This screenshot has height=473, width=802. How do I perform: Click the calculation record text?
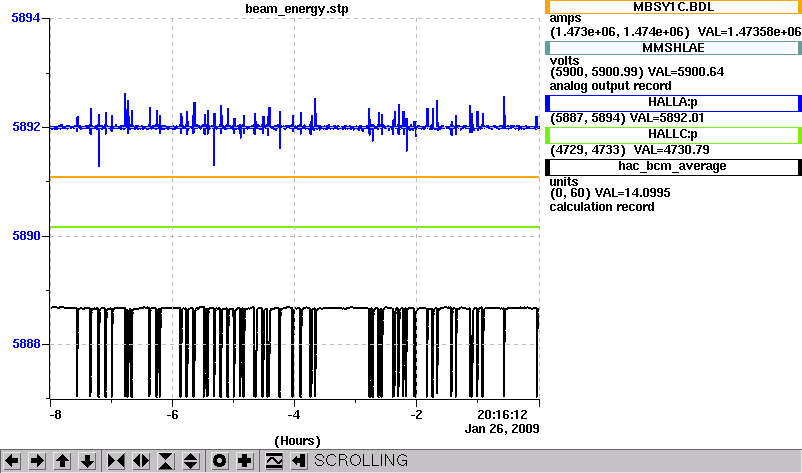click(x=602, y=207)
